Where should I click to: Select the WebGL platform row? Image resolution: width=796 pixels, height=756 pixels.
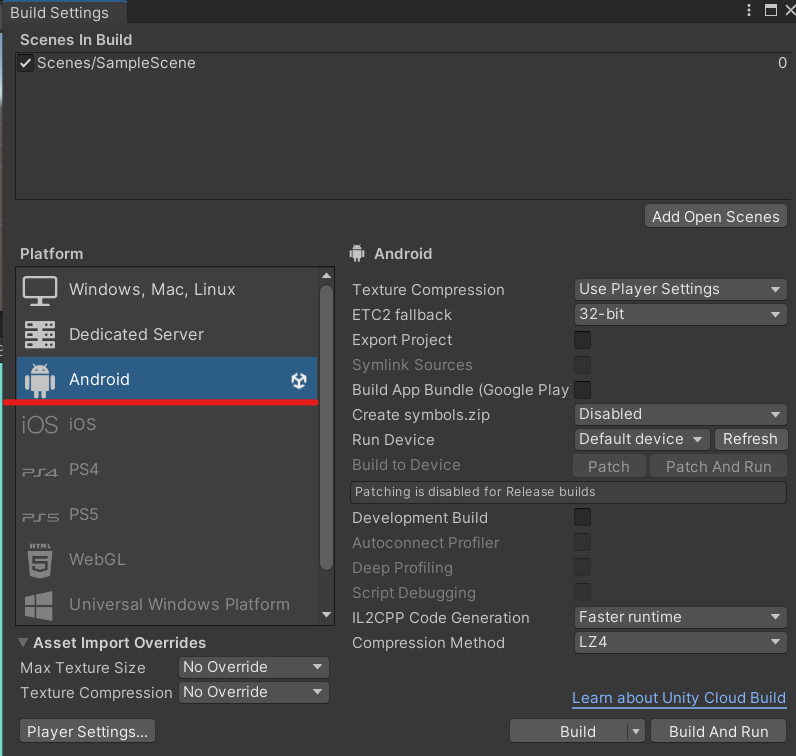(x=167, y=560)
